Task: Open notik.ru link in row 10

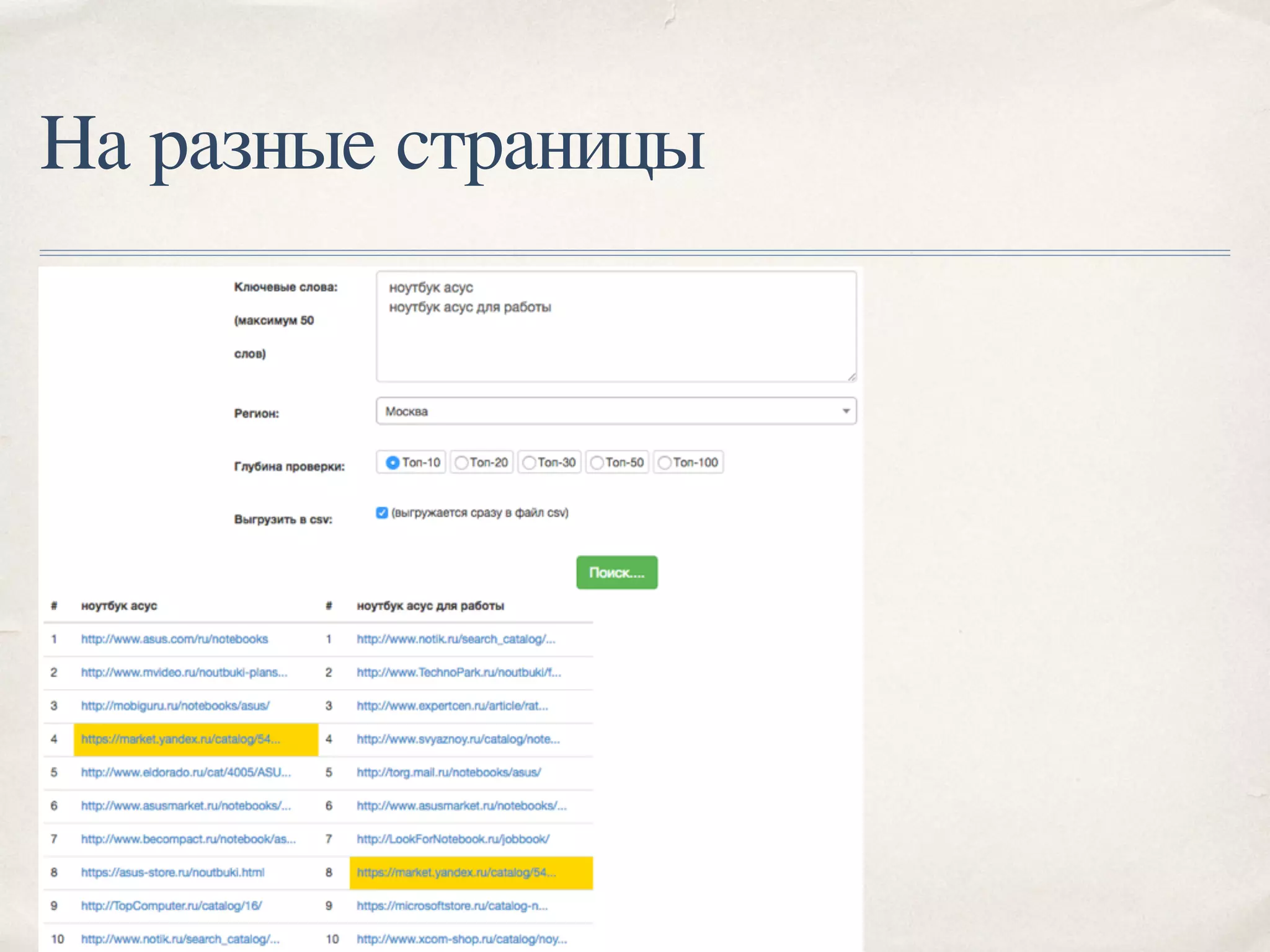Action: [x=180, y=939]
